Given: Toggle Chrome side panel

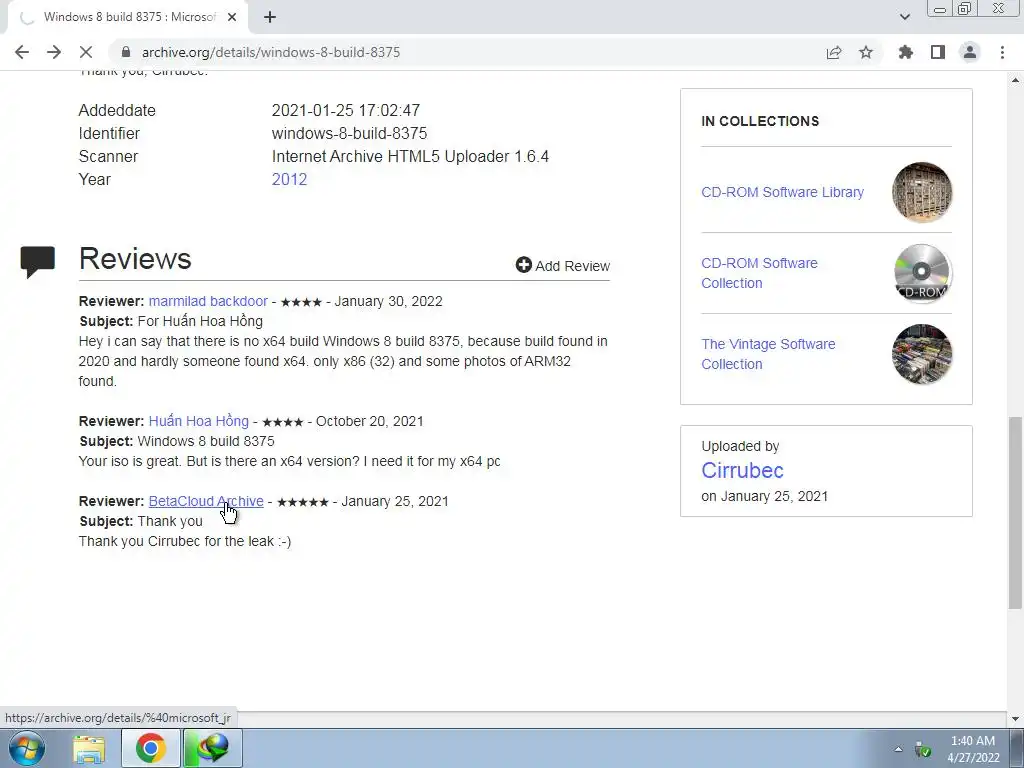Looking at the screenshot, I should coord(938,52).
